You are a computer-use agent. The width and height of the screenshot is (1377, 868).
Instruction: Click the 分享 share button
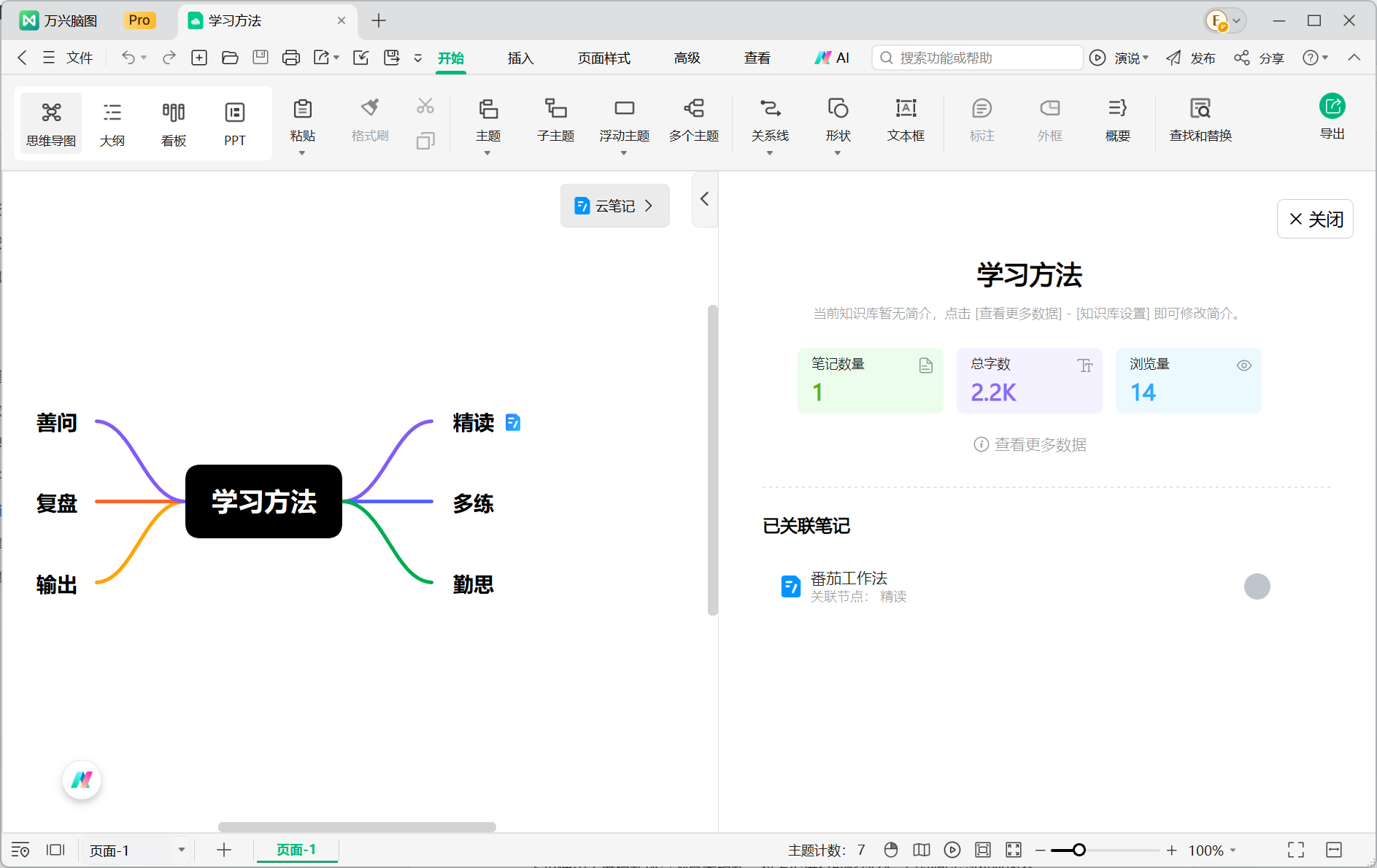click(1260, 58)
